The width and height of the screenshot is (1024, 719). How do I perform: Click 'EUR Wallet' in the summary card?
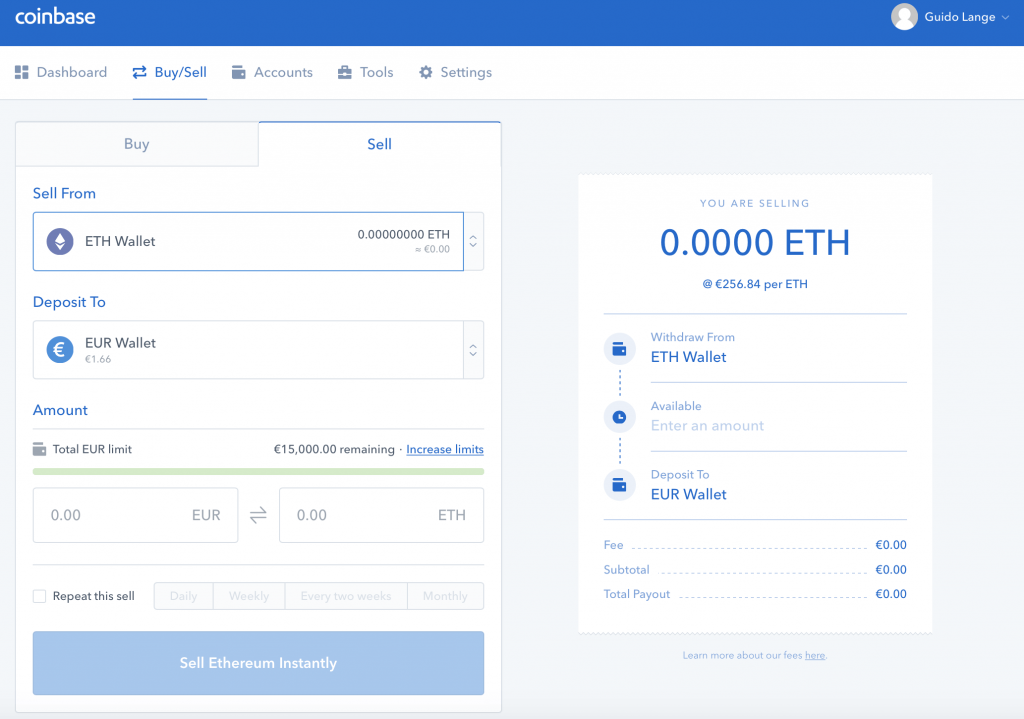click(x=688, y=494)
